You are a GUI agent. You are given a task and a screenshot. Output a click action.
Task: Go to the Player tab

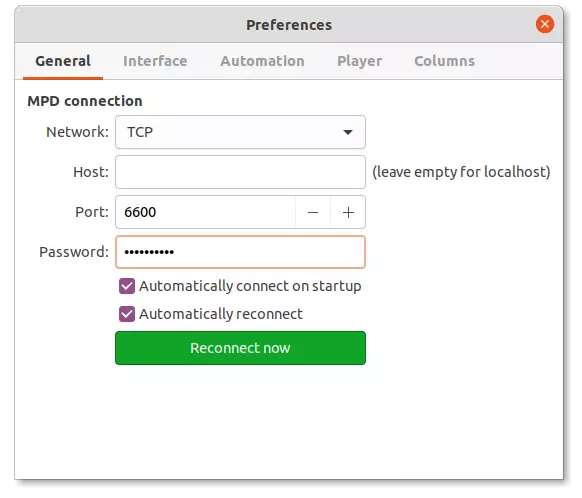pyautogui.click(x=359, y=61)
